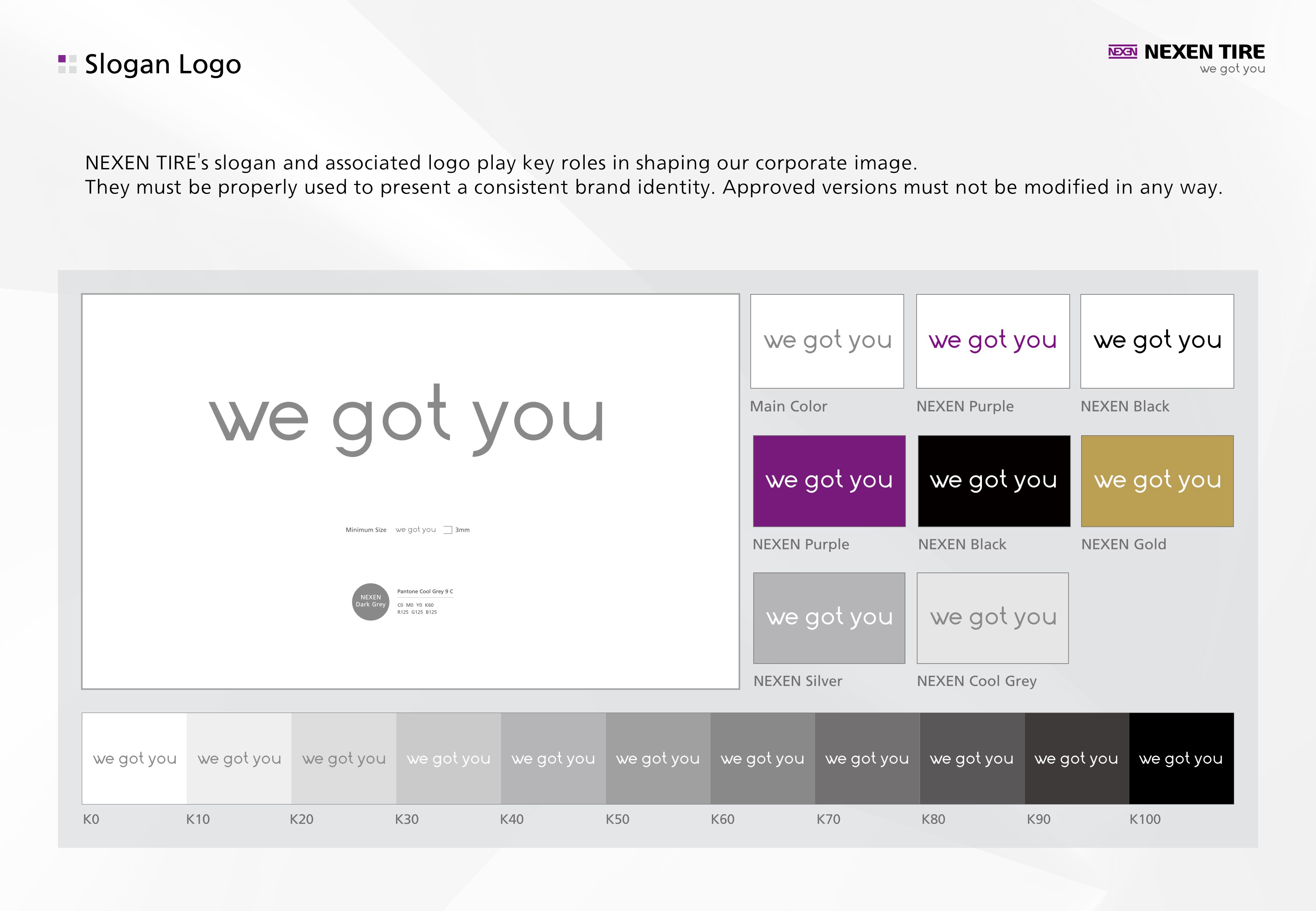
Task: Click the 'NEXEN Gold' caption
Action: (1124, 545)
